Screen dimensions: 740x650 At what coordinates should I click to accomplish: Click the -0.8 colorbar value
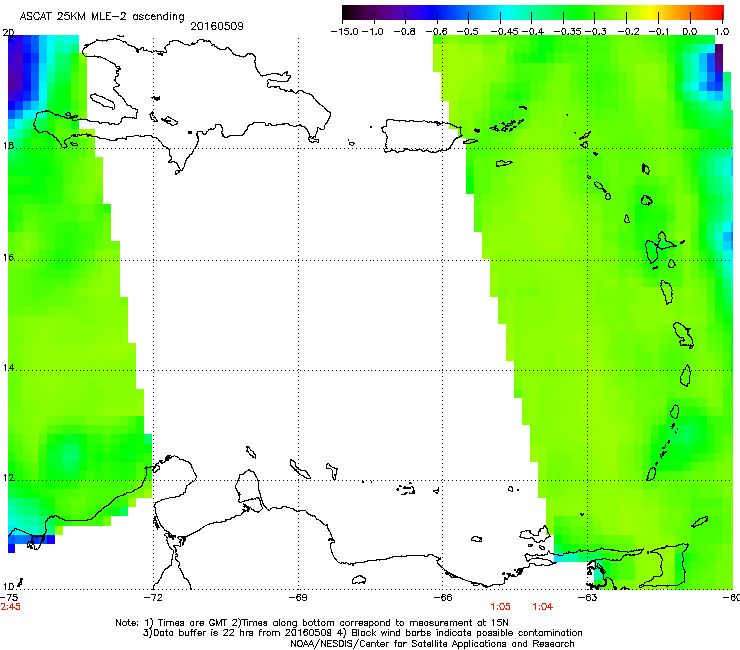click(x=405, y=32)
